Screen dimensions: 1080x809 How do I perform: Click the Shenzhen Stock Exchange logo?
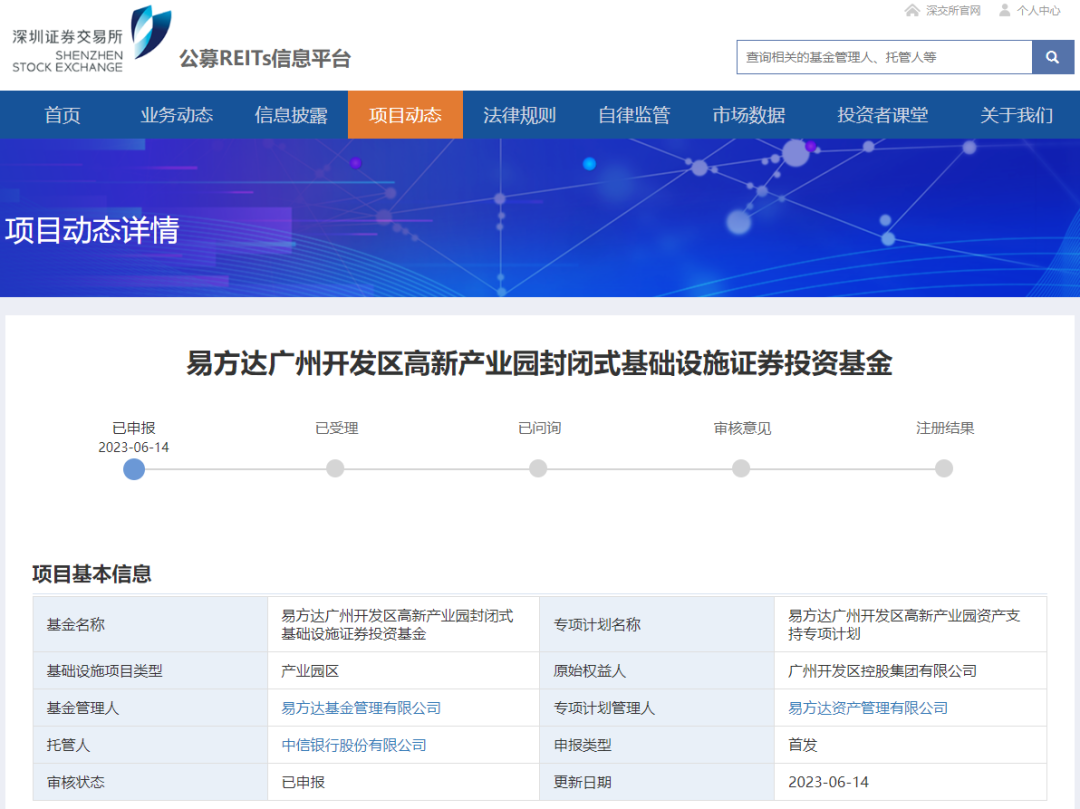tap(92, 39)
